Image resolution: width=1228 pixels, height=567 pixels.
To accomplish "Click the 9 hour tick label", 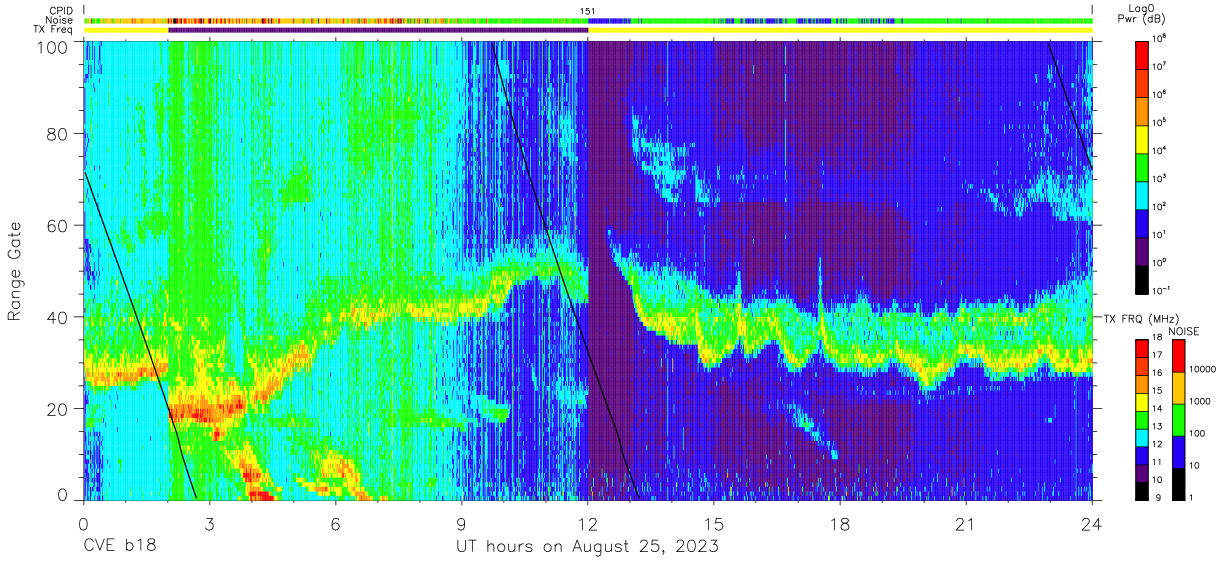I will pyautogui.click(x=461, y=523).
